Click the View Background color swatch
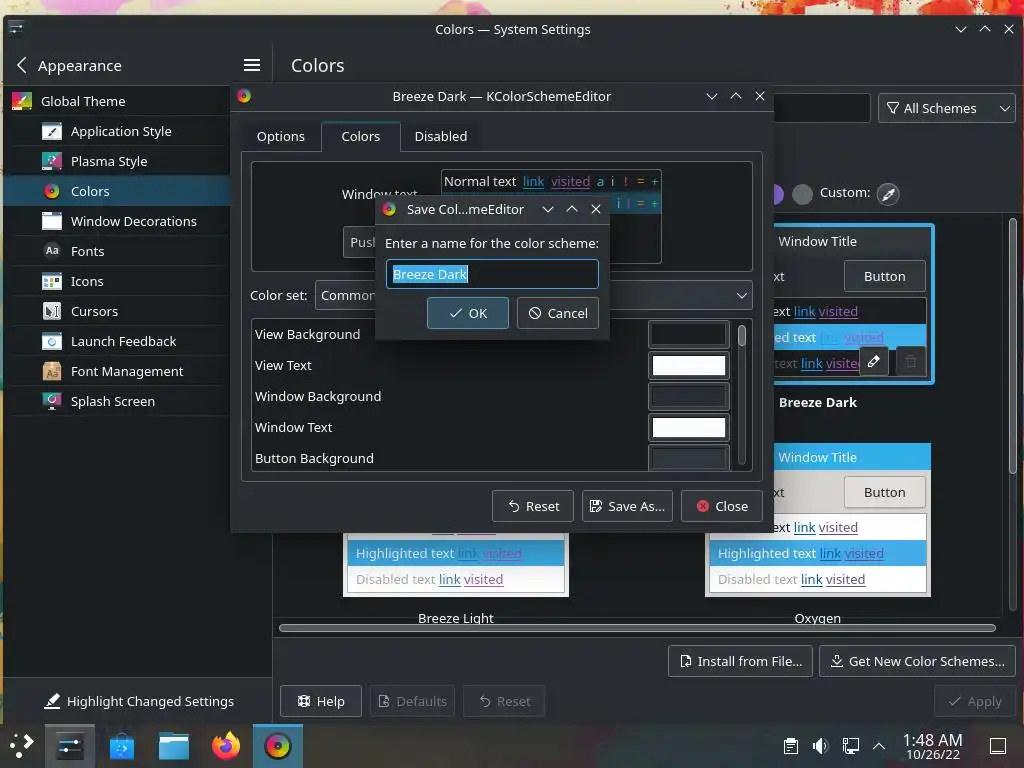1024x768 pixels. [x=688, y=334]
